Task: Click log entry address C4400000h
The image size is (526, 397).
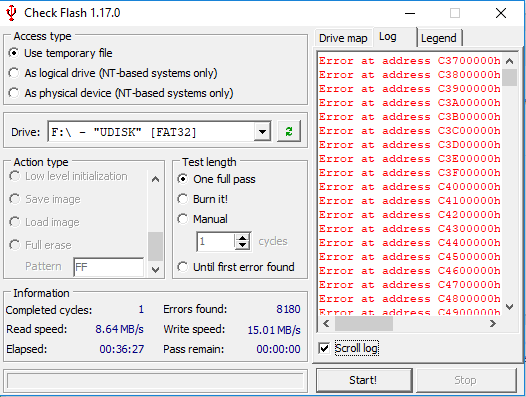Action: tap(410, 243)
